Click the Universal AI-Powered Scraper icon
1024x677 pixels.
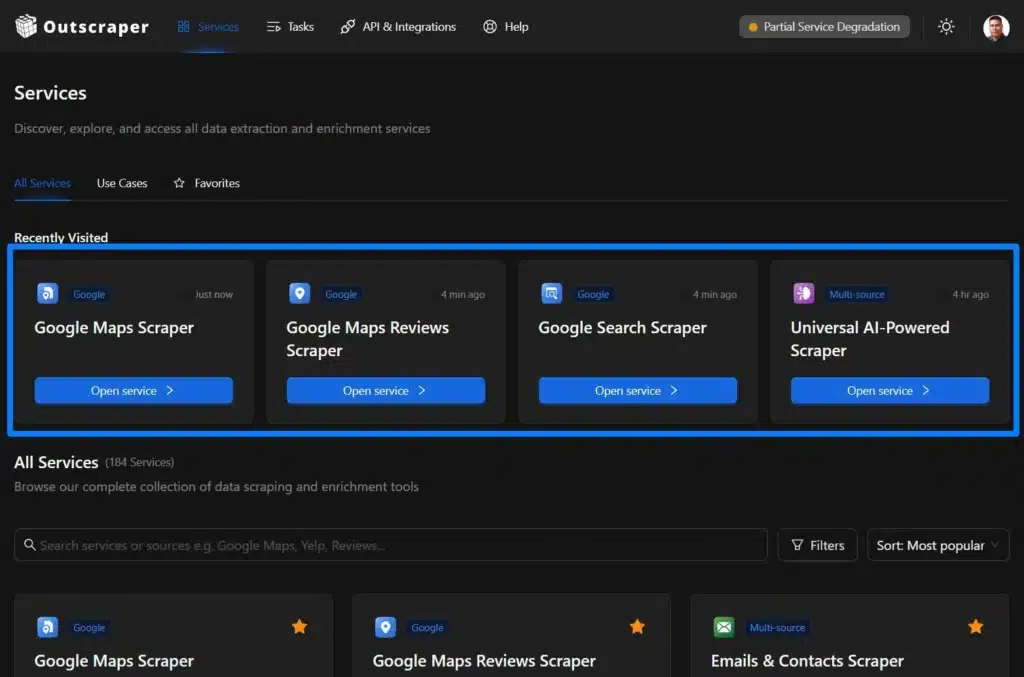(x=803, y=293)
